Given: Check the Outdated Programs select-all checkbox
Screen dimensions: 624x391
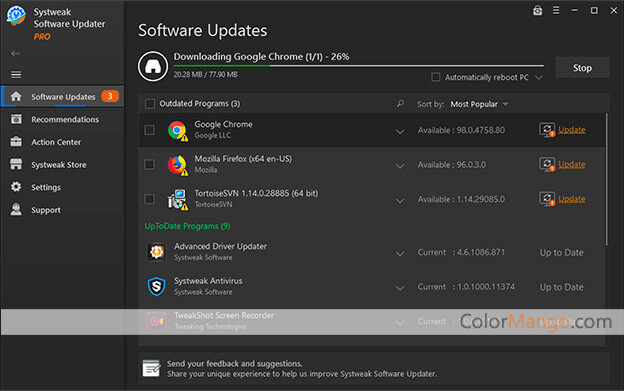Looking at the screenshot, I should 150,104.
